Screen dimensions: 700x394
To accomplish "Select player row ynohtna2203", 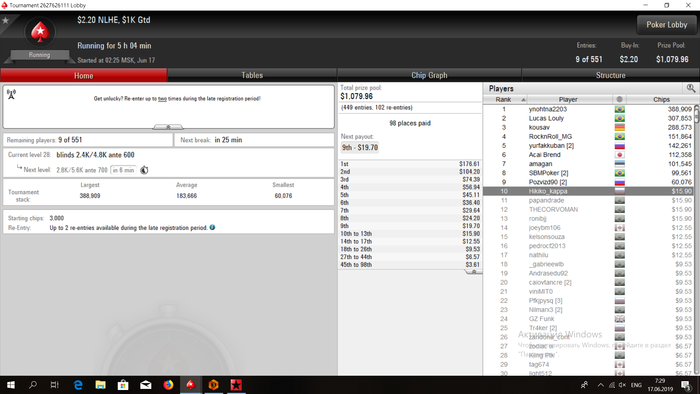I will click(x=588, y=109).
